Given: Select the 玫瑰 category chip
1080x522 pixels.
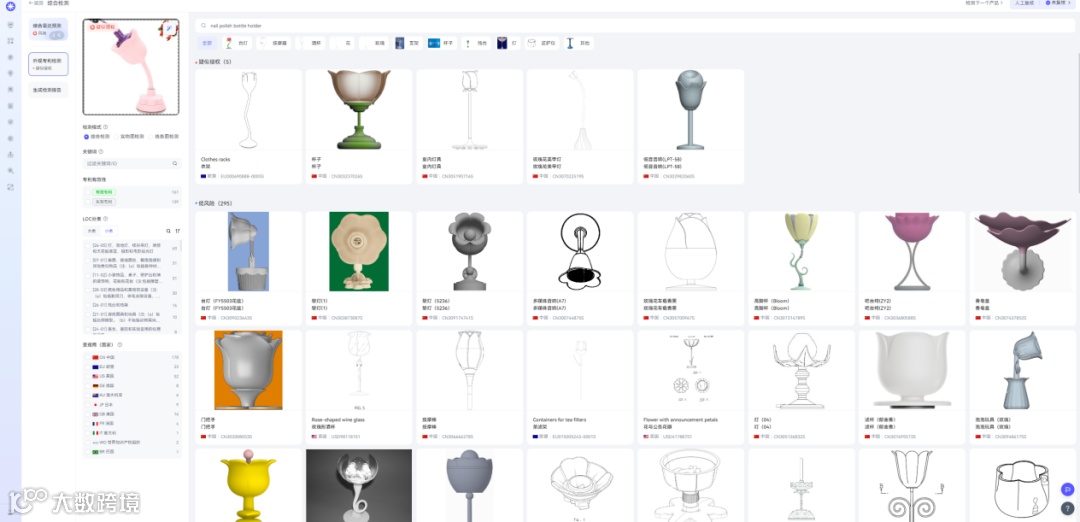Looking at the screenshot, I should 375,43.
